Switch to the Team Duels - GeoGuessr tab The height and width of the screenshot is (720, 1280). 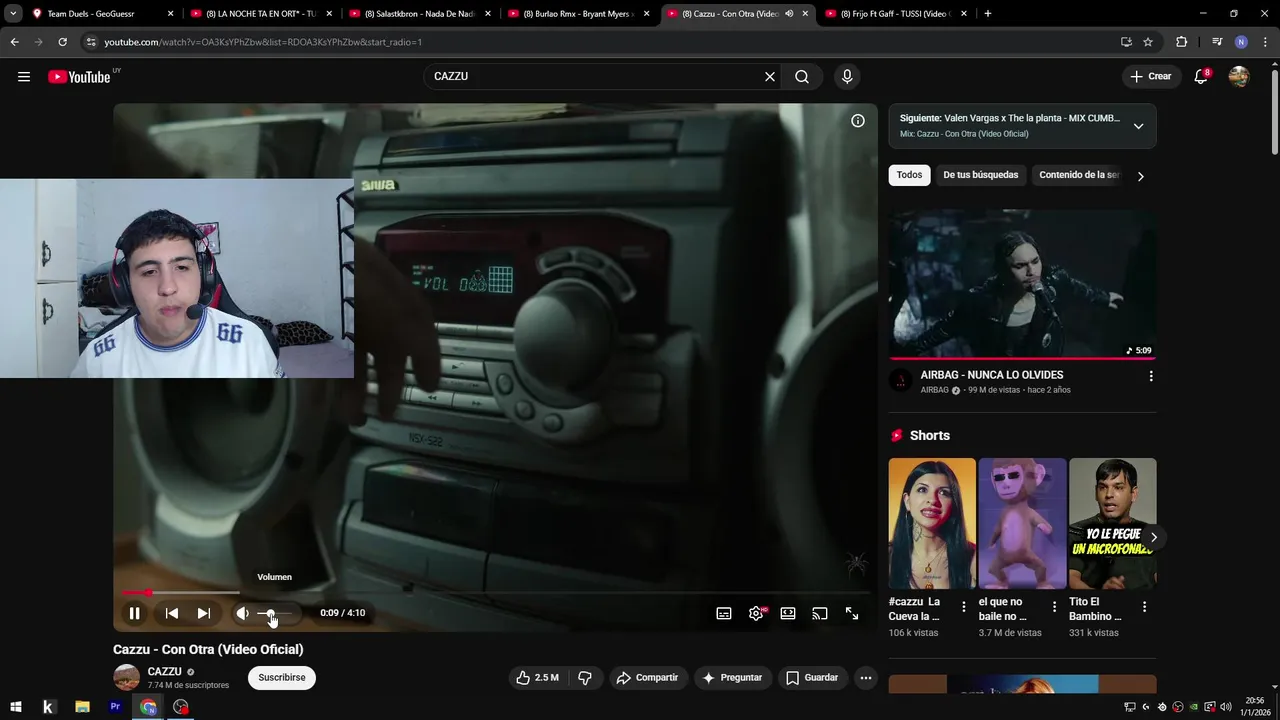coord(103,14)
